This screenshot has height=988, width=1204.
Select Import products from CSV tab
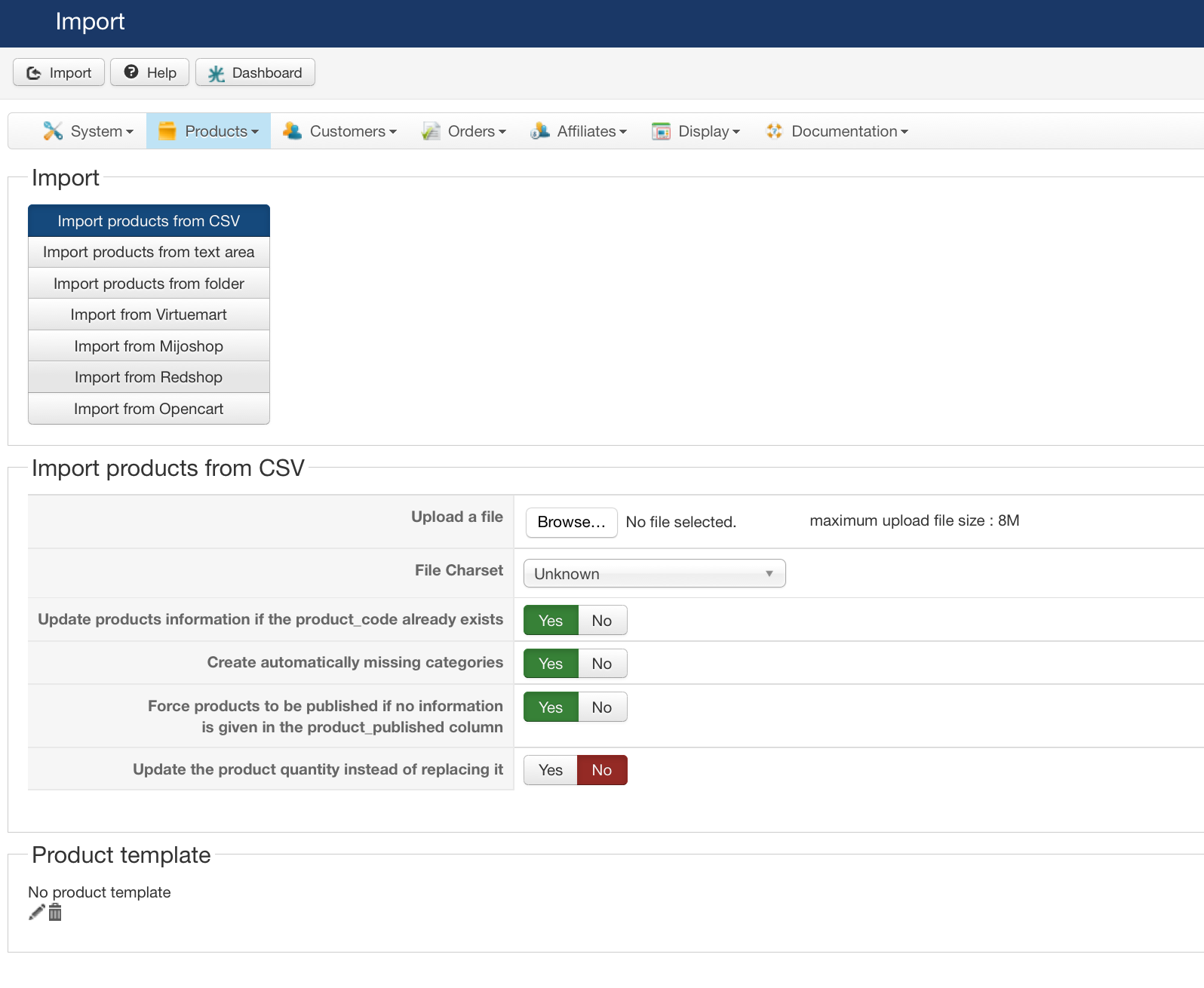[x=149, y=221]
